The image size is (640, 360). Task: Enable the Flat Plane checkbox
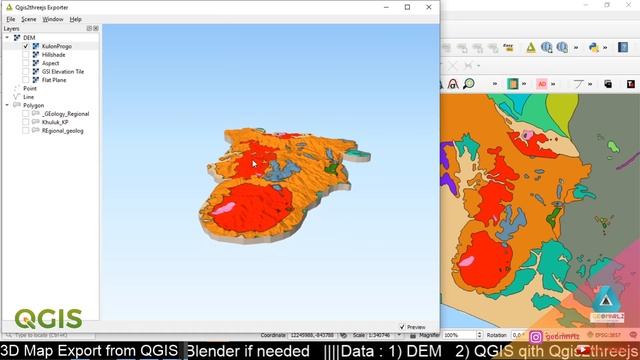[x=26, y=80]
